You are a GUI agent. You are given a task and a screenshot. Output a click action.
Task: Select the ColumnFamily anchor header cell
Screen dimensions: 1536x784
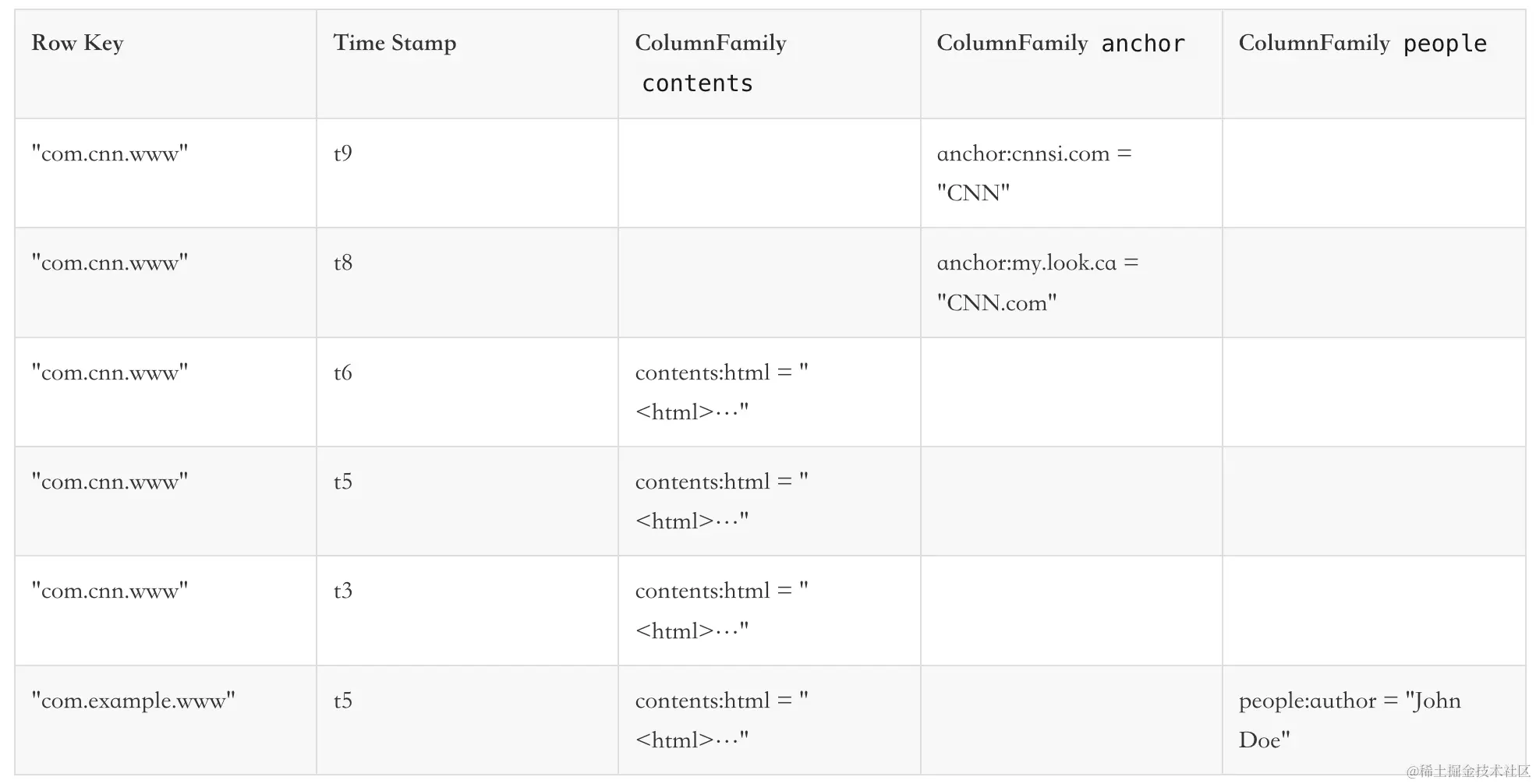point(1060,44)
